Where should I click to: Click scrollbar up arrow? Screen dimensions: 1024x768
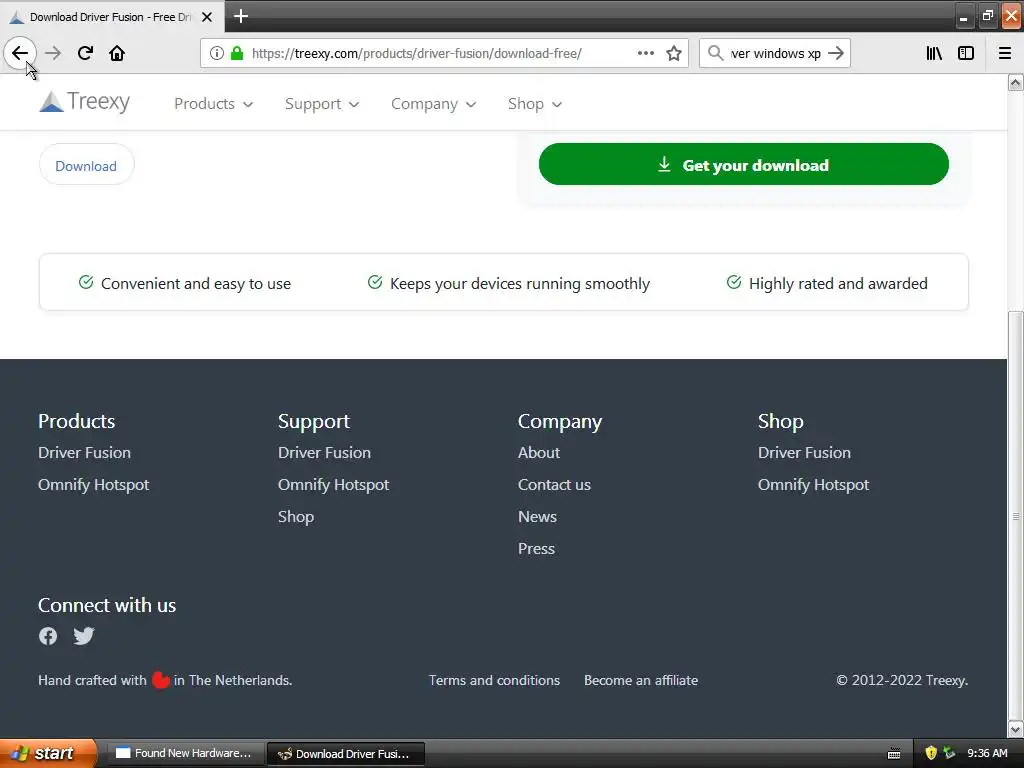1015,82
